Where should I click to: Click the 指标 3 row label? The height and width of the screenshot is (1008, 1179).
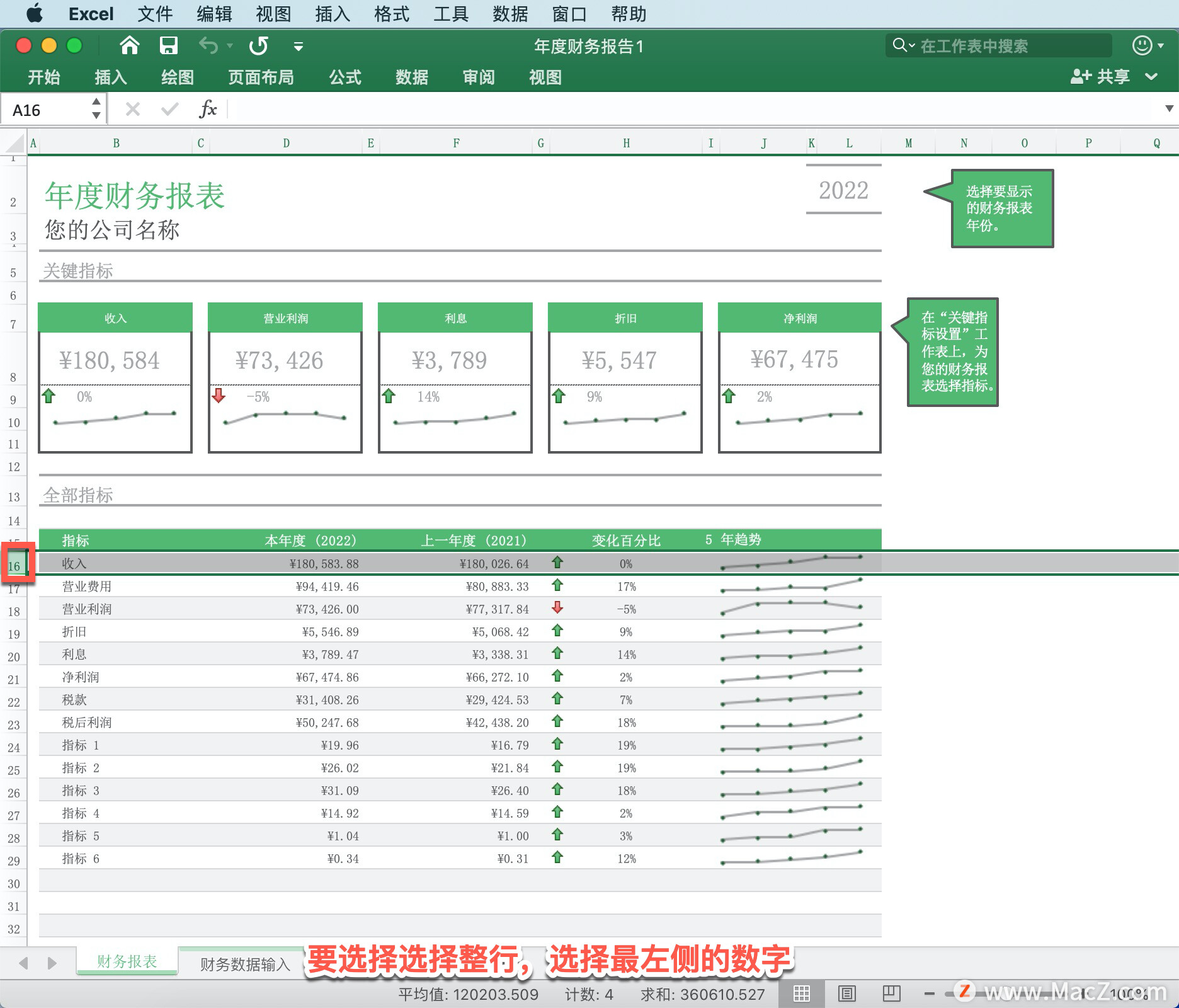click(x=81, y=790)
